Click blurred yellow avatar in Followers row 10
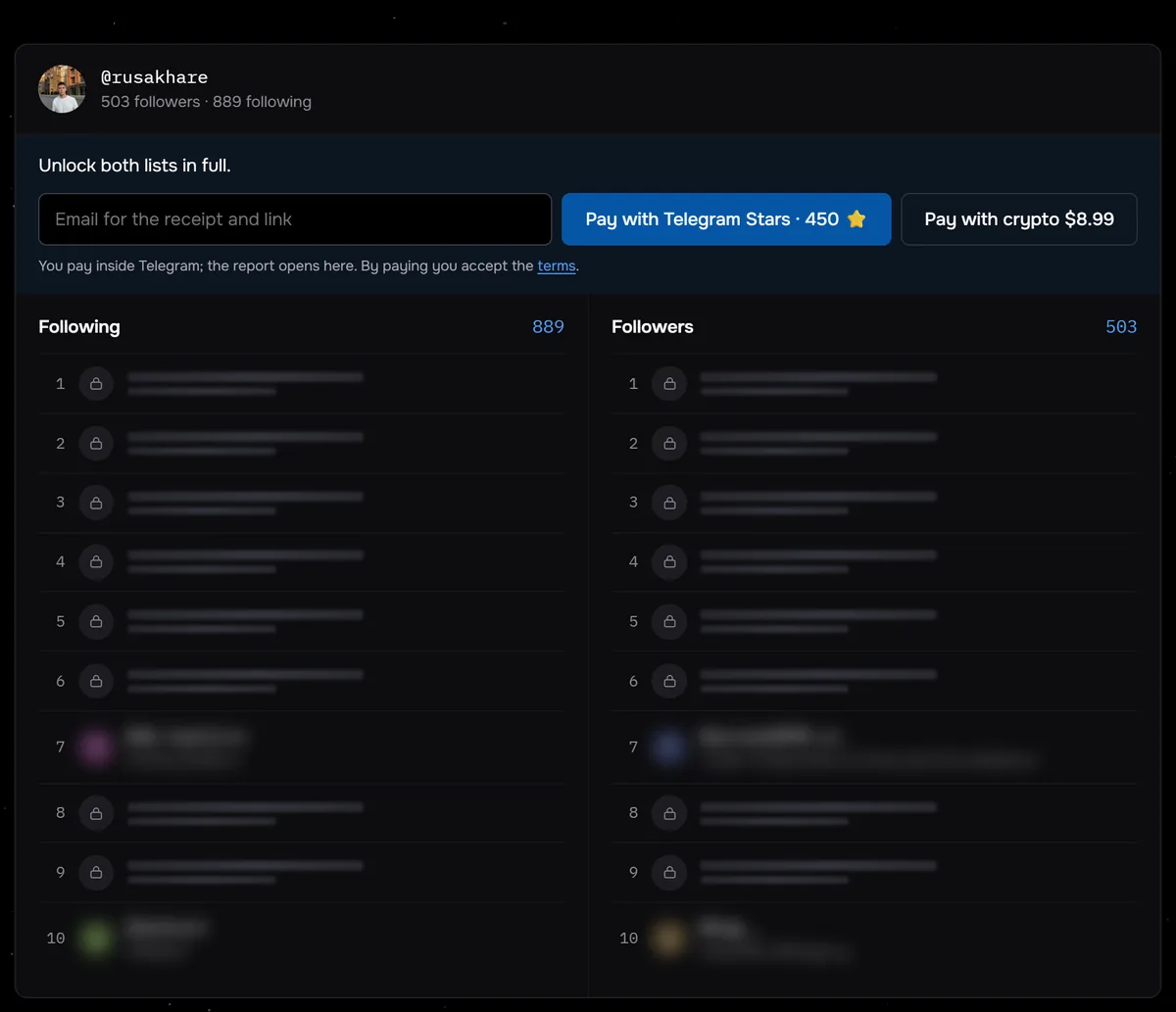Screen dimensions: 1176x1012 pyautogui.click(x=669, y=939)
